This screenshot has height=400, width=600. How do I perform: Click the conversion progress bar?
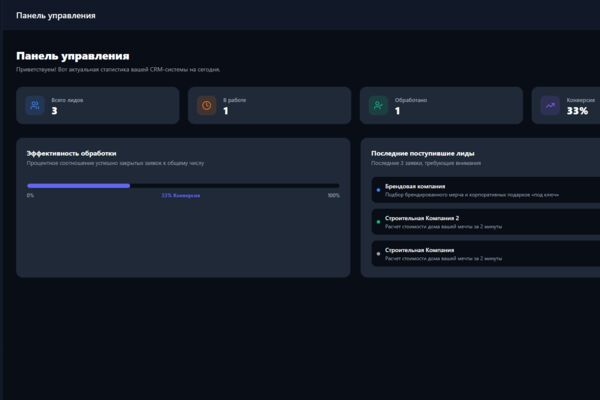click(x=183, y=186)
